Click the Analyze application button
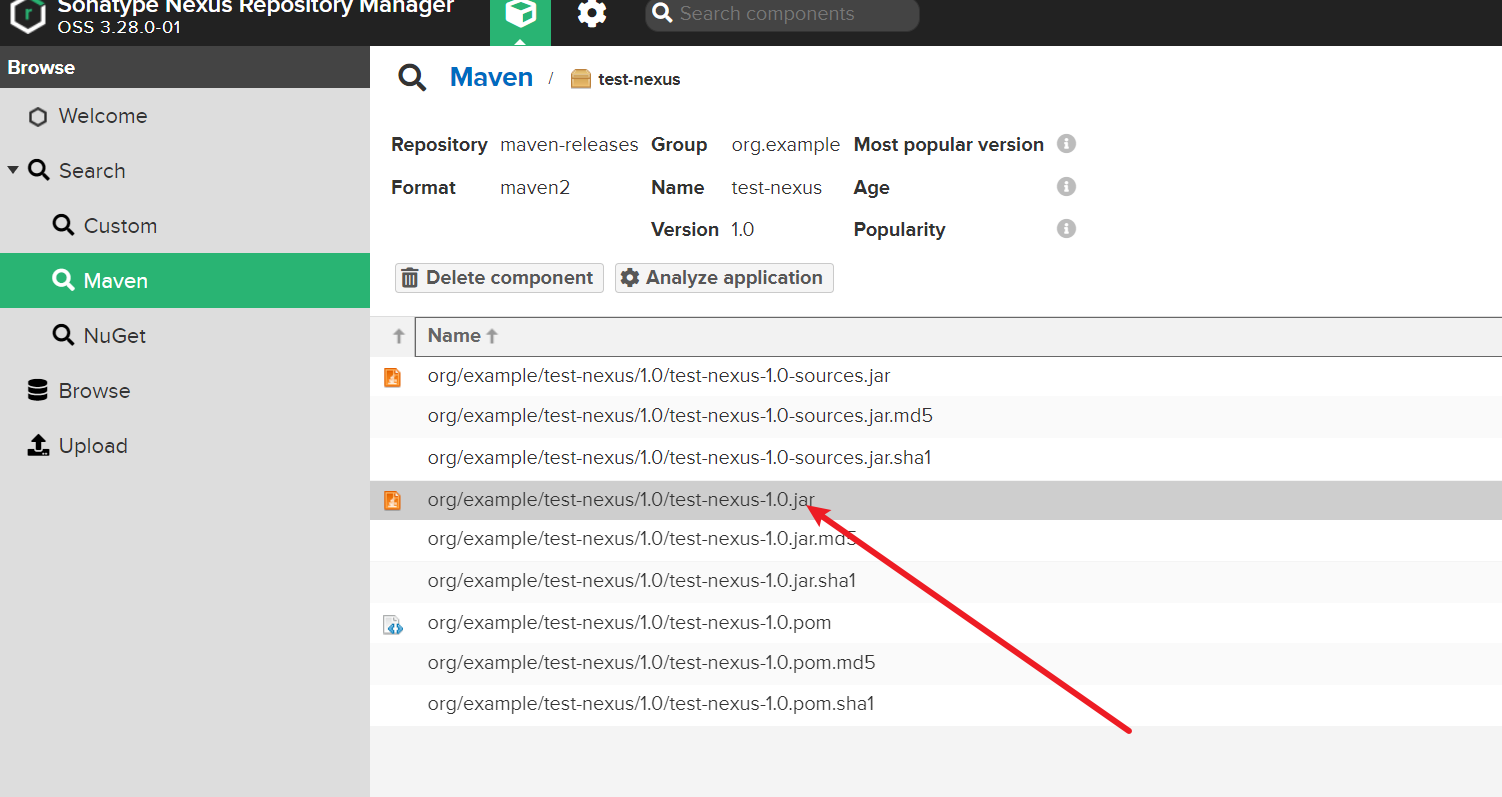Viewport: 1502px width, 797px height. click(724, 278)
